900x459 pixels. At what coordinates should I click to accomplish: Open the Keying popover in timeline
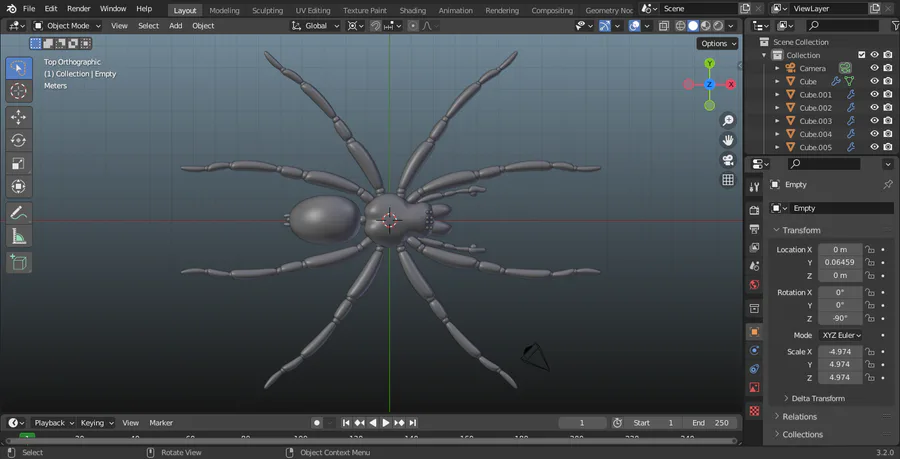click(96, 423)
